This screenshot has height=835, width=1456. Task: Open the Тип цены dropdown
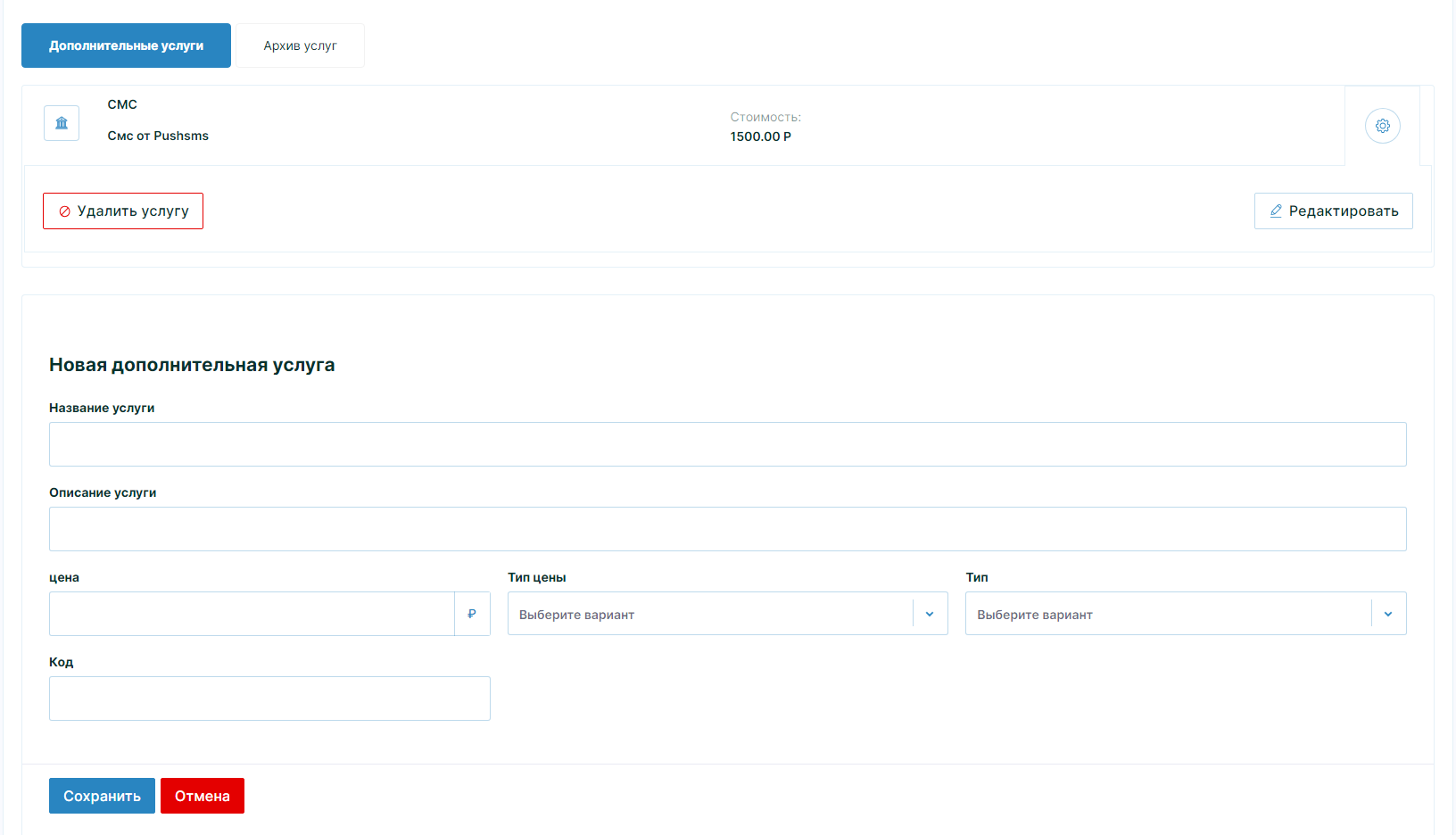coord(709,614)
